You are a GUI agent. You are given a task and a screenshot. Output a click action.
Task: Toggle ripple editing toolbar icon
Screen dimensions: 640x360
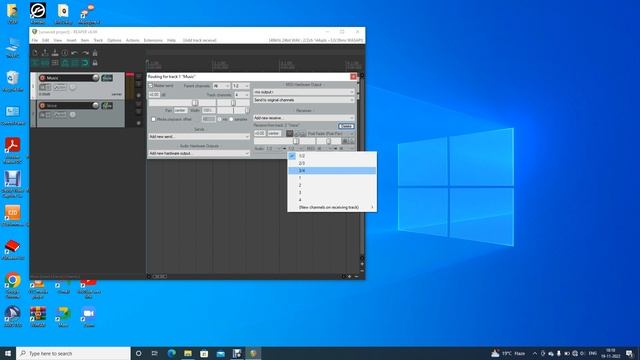point(55,63)
